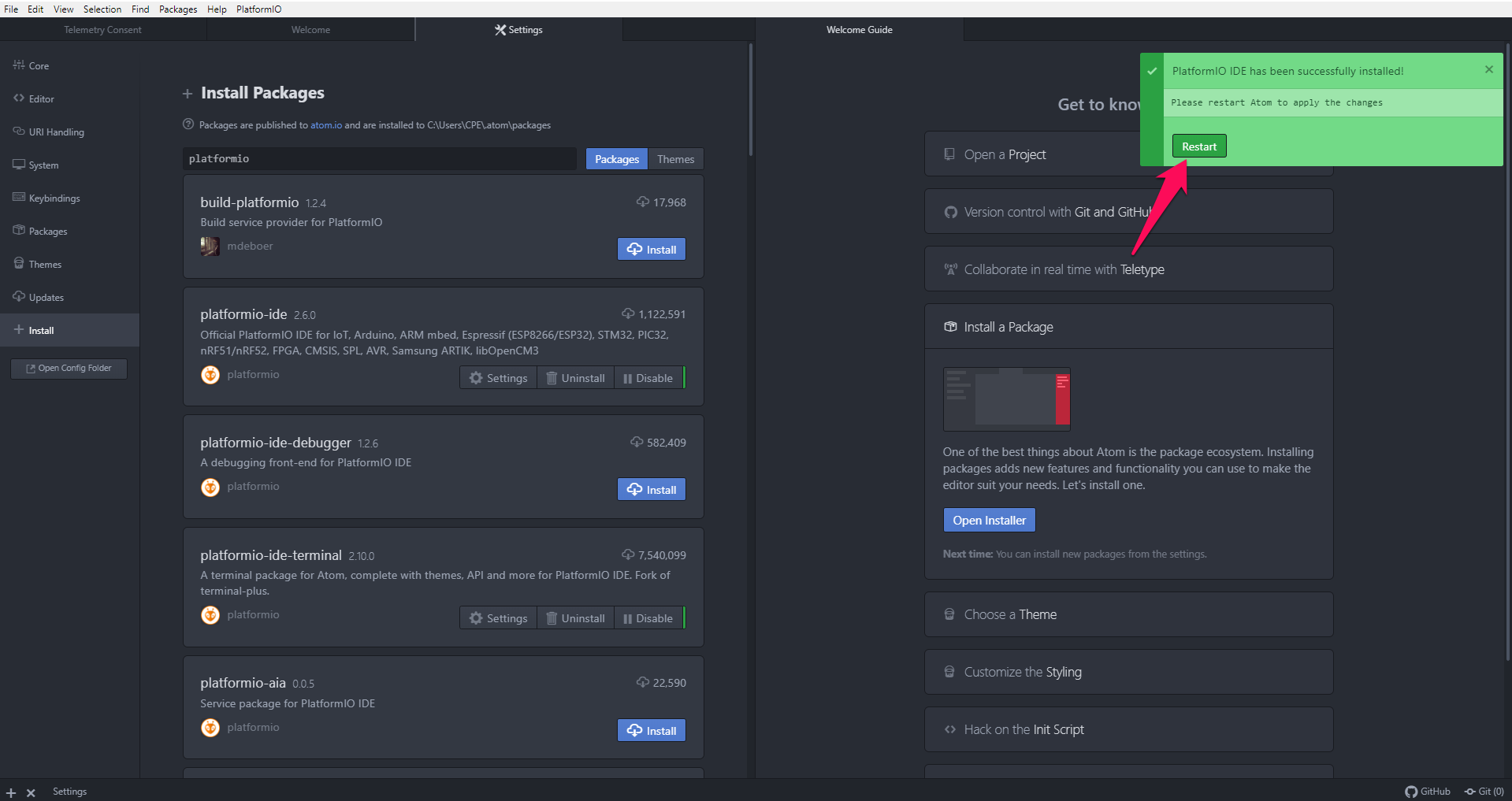
Task: Select the Settings tab
Action: (x=518, y=30)
